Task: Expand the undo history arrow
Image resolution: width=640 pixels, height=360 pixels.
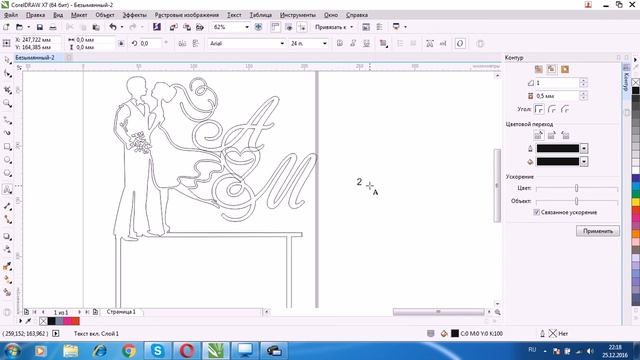Action: 122,27
